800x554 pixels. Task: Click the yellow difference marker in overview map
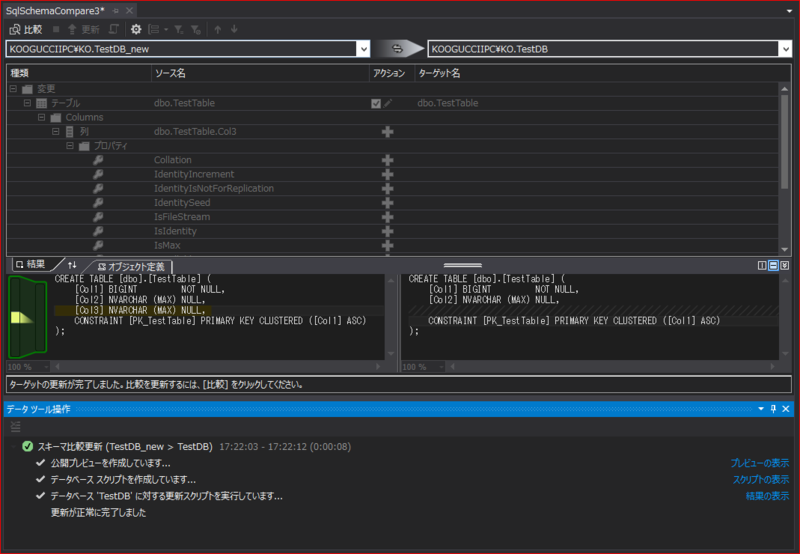pos(21,317)
